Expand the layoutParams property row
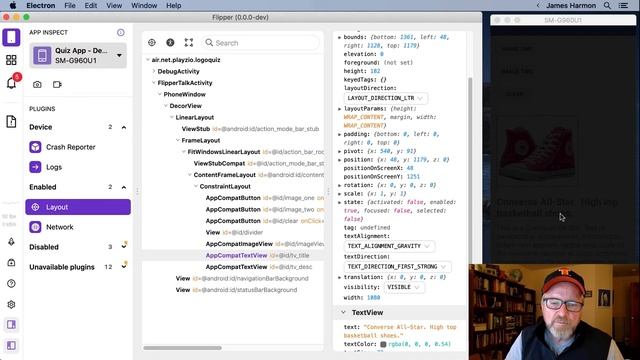 [340, 109]
